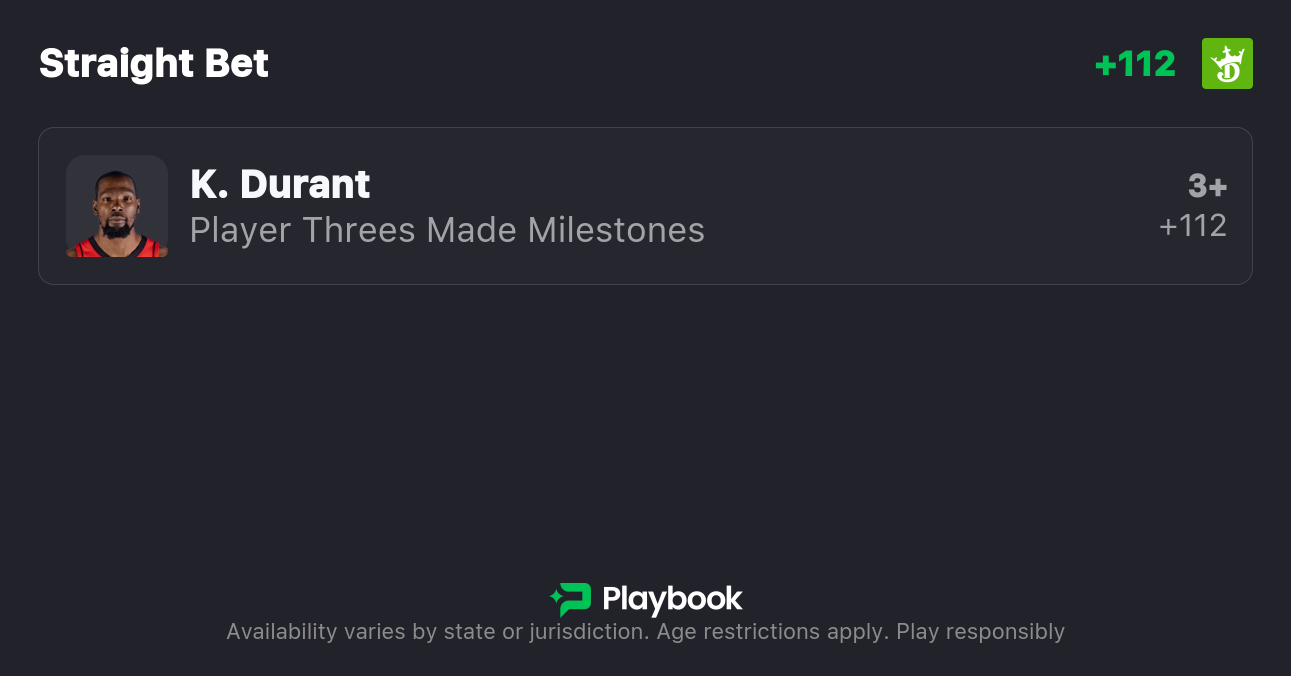The image size is (1291, 676).
Task: Click the word "Threes" in market description
Action: [x=358, y=230]
